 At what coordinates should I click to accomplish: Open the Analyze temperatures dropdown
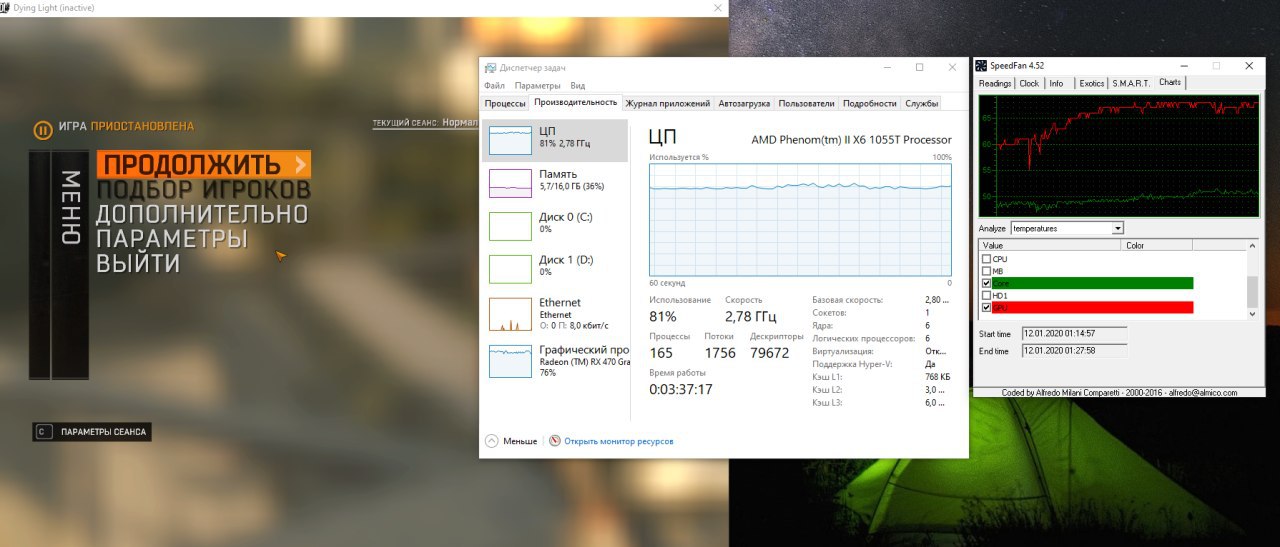point(1118,228)
